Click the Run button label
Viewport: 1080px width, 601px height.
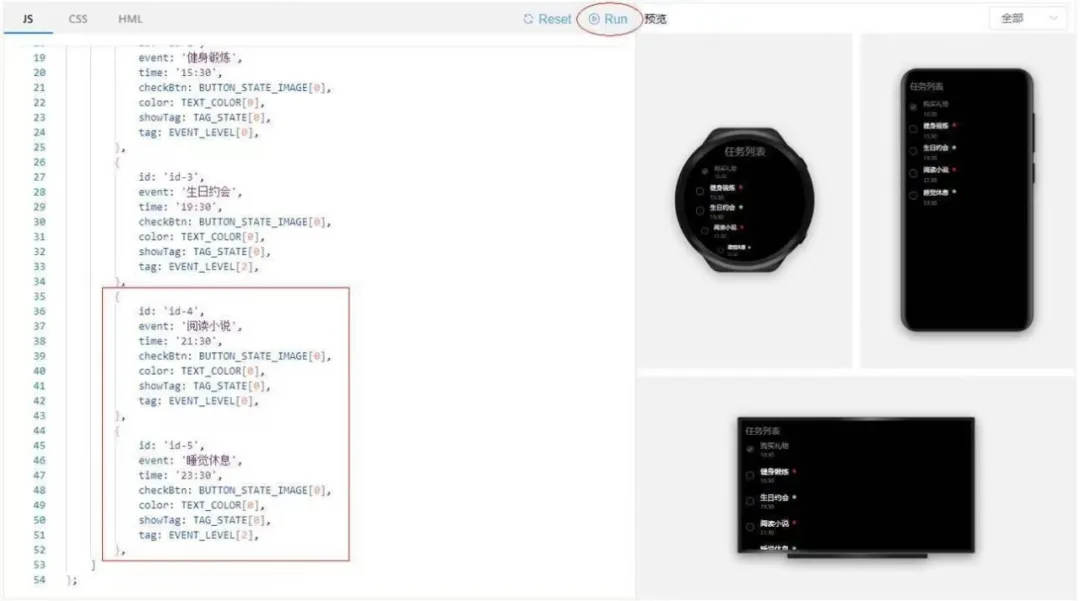tap(616, 19)
